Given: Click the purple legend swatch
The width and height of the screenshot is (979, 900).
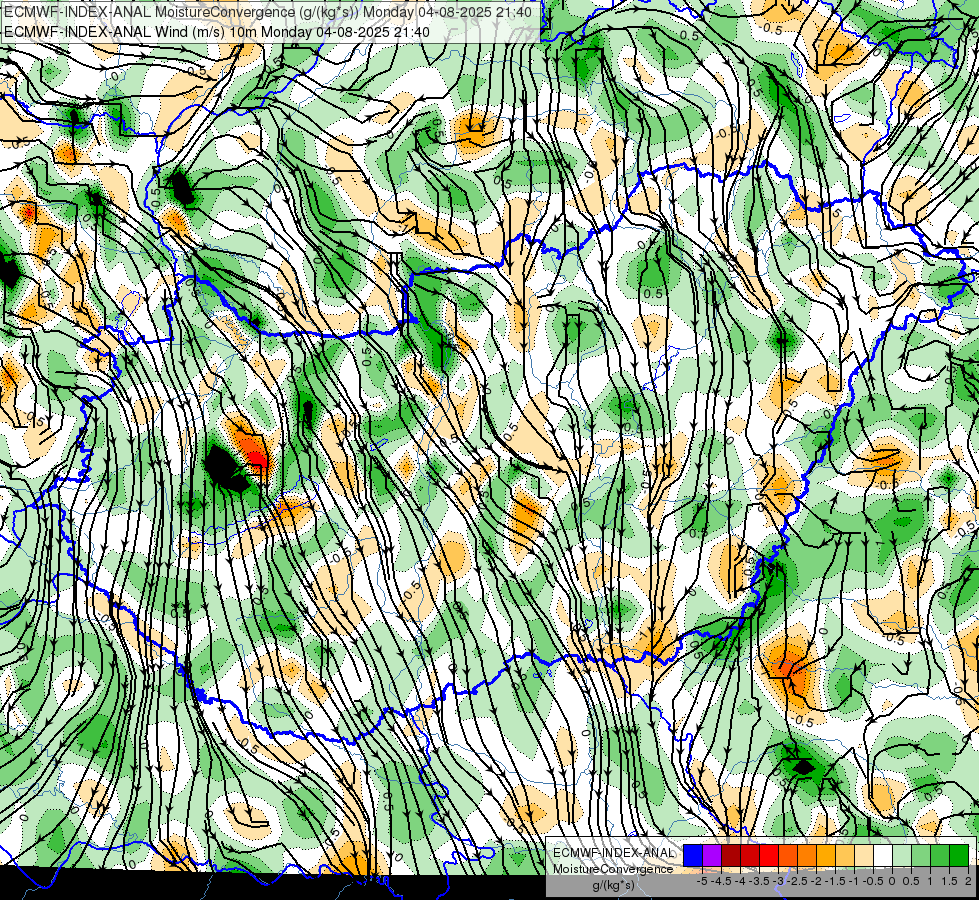Looking at the screenshot, I should [x=712, y=855].
